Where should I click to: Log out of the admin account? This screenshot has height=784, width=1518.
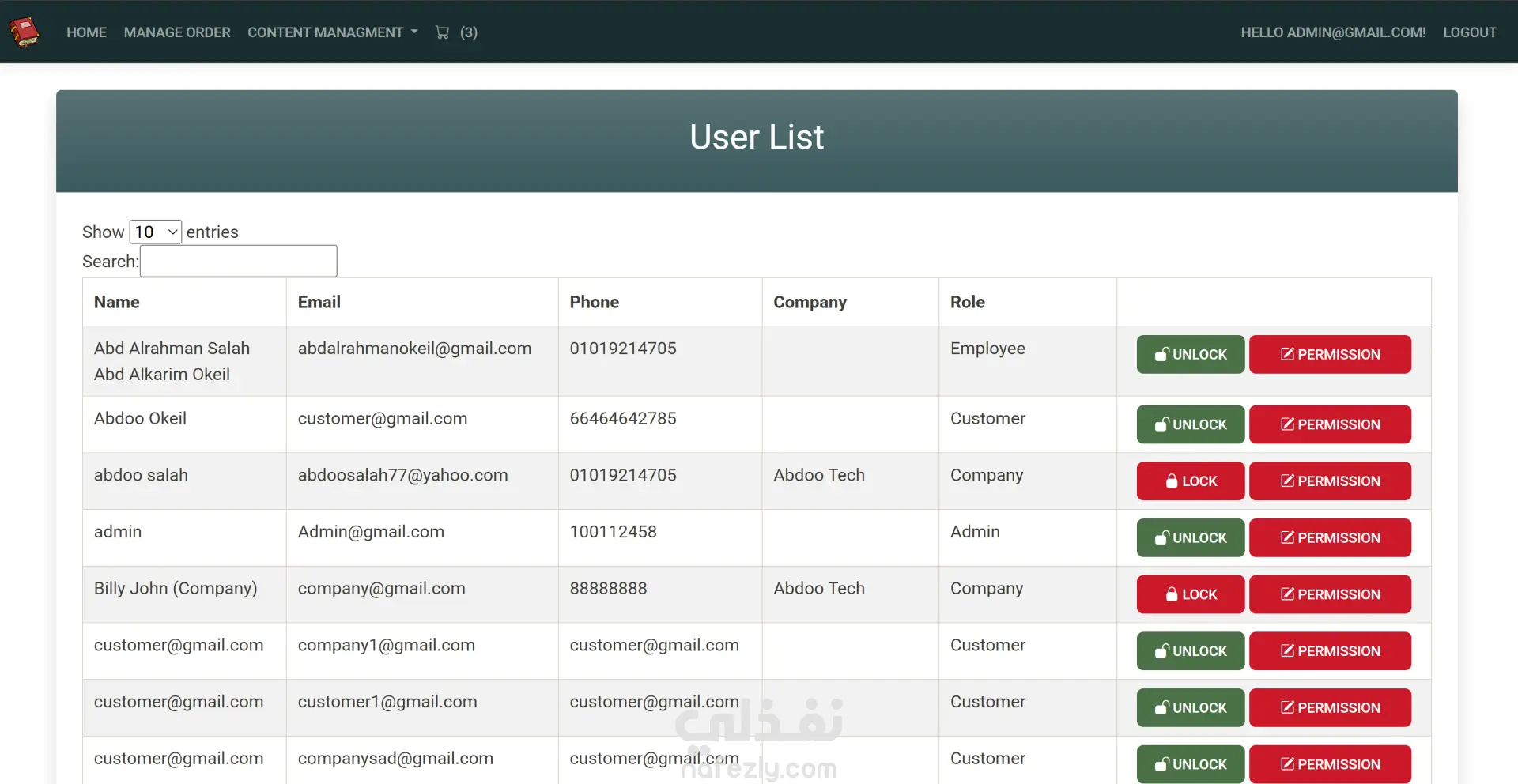[1470, 32]
